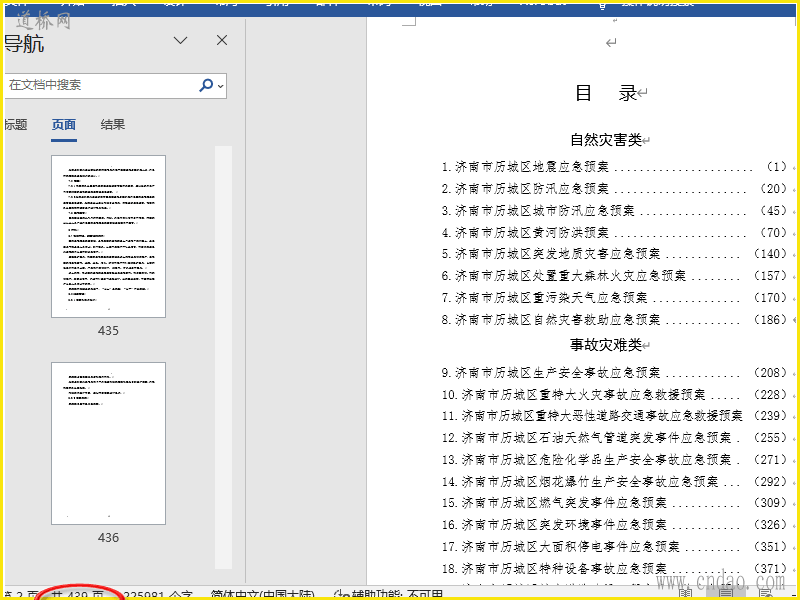Viewport: 800px width, 600px height.
Task: Click entry 14 烟花爆竹生产安全事故预案
Action: click(x=580, y=482)
